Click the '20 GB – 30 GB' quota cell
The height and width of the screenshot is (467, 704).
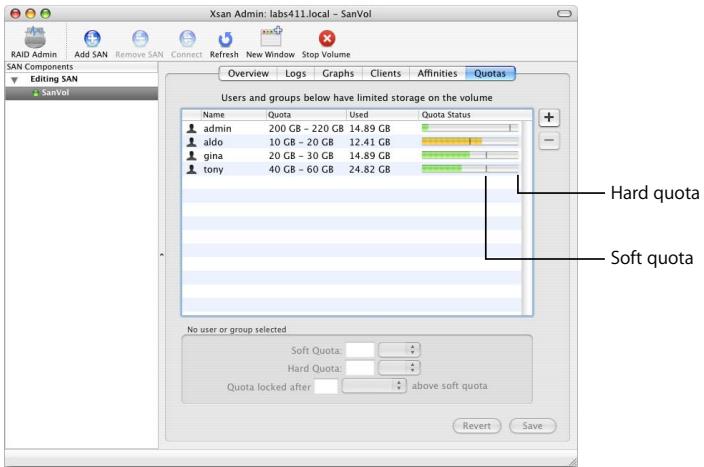click(x=301, y=155)
